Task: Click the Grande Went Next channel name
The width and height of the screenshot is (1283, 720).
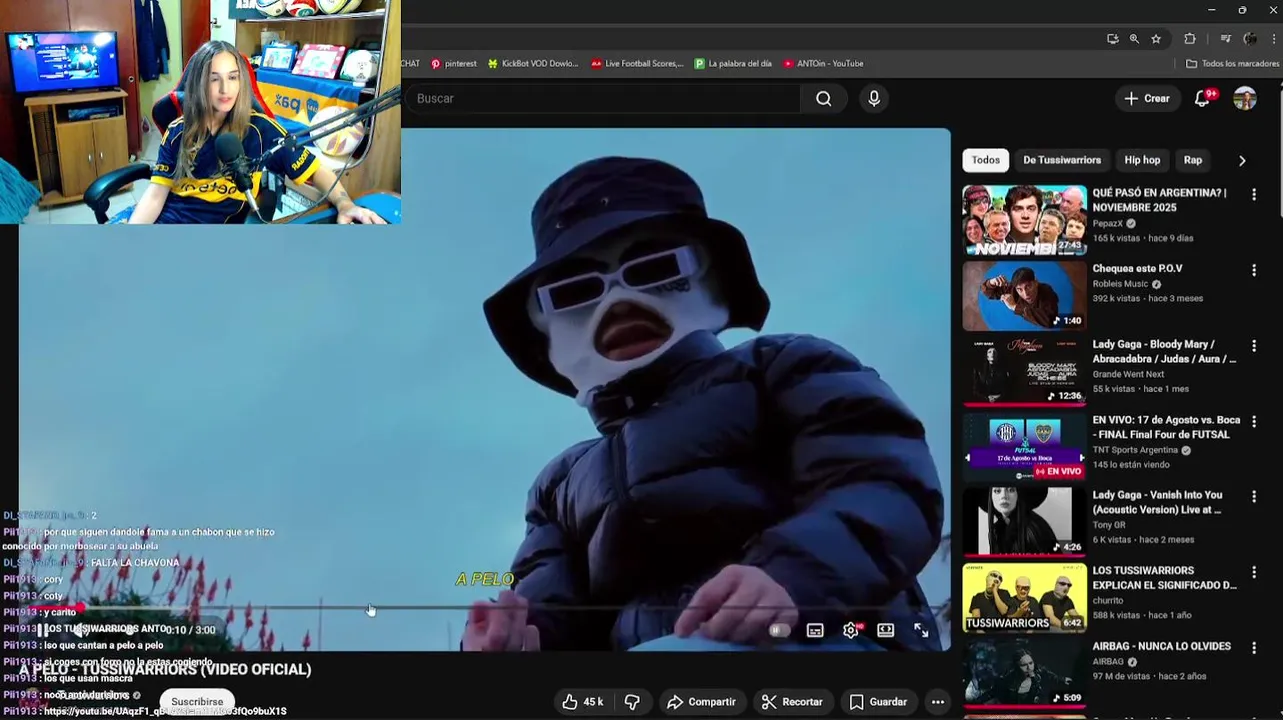Action: coord(1128,374)
